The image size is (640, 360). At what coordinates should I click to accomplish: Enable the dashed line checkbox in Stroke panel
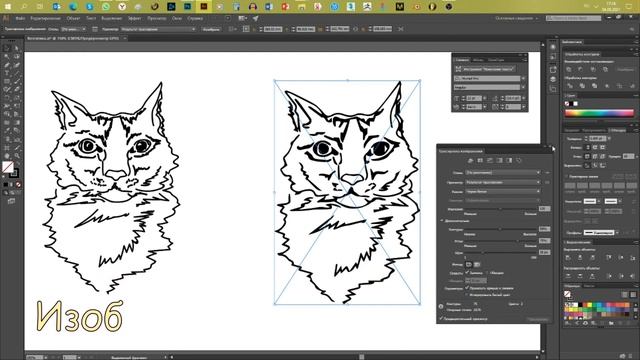pos(567,176)
